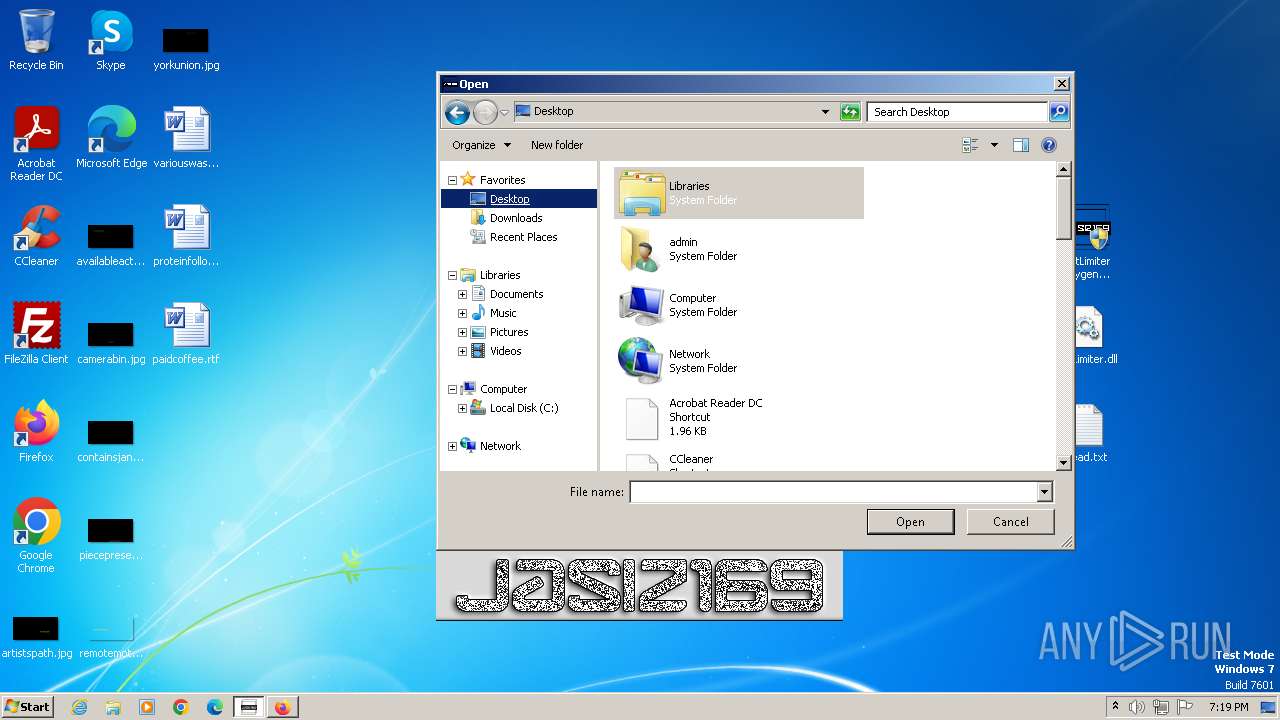
Task: Click the volume icon in system tray
Action: pyautogui.click(x=1136, y=707)
